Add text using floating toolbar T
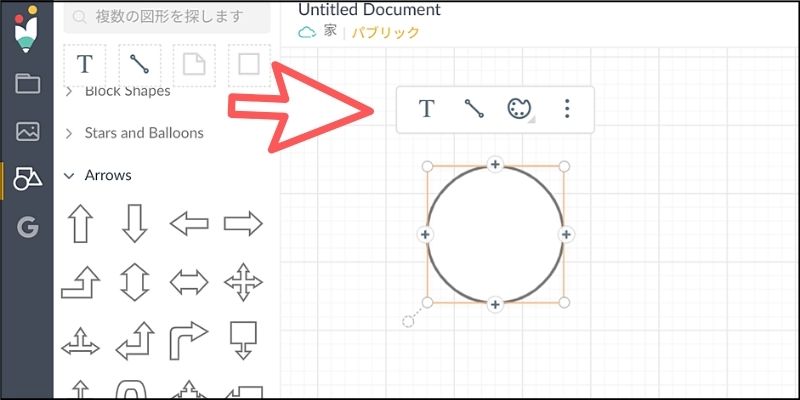This screenshot has height=400, width=800. pyautogui.click(x=427, y=109)
